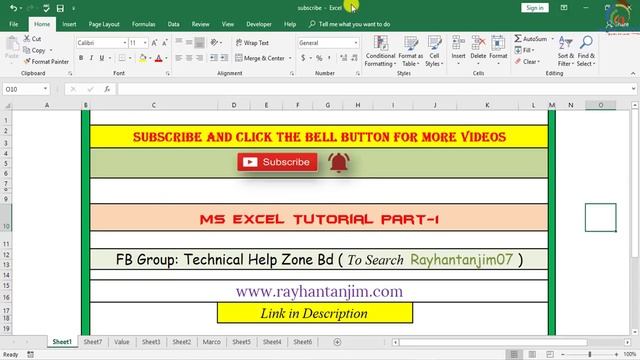Toggle Center horizontal alignment
This screenshot has height=360, width=640.
click(189, 58)
